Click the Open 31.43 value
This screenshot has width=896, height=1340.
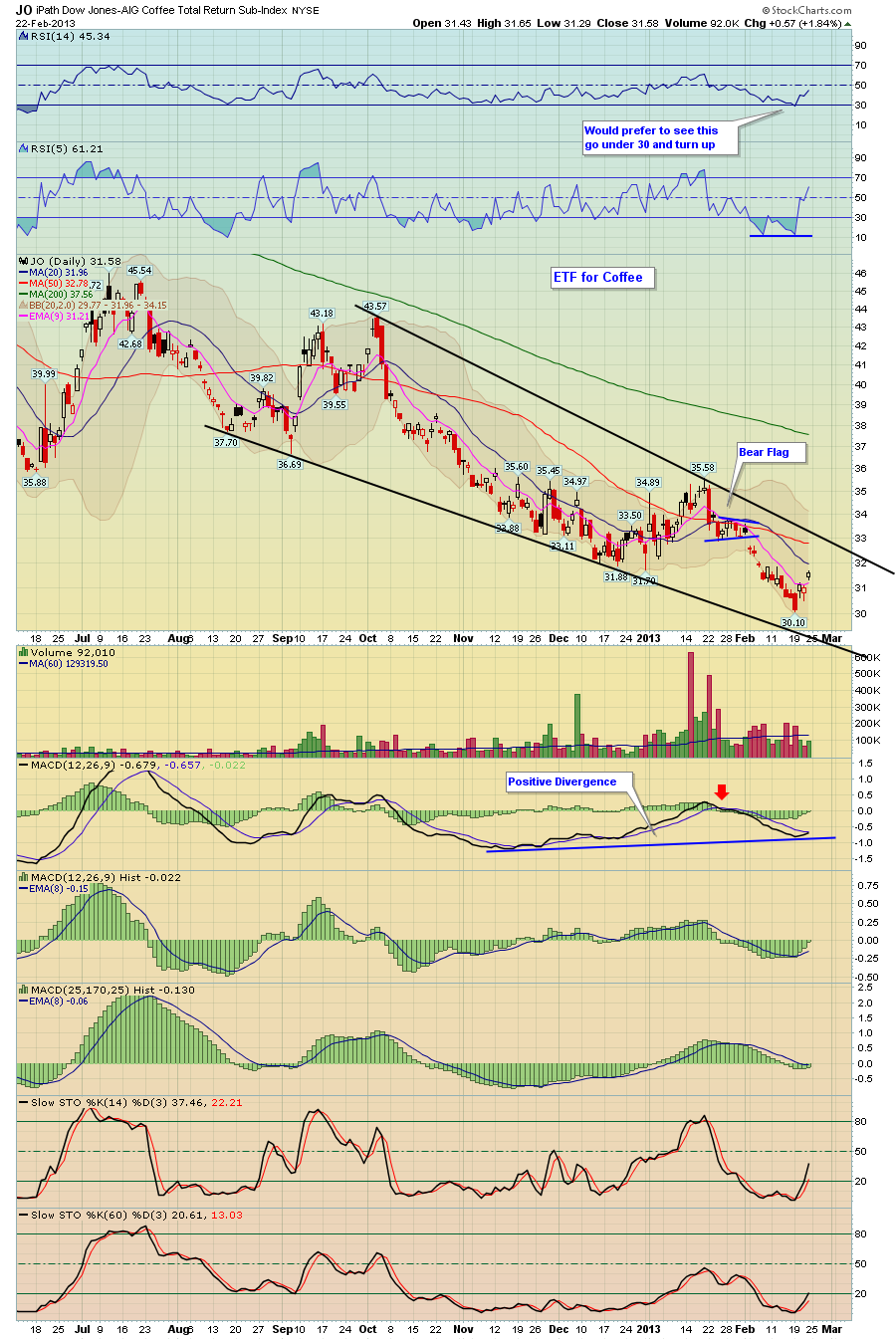(441, 23)
